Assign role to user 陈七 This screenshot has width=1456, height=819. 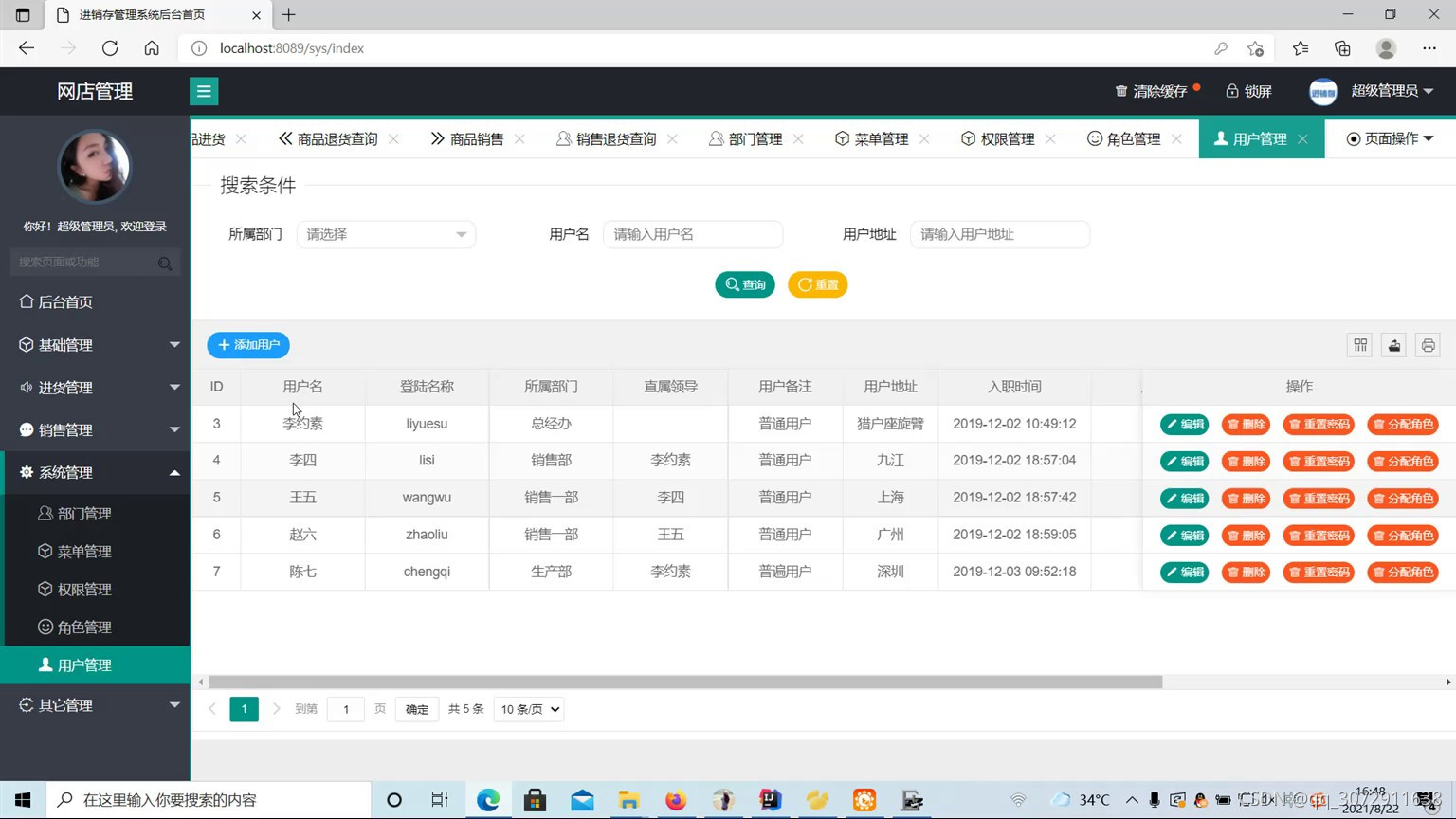point(1403,572)
